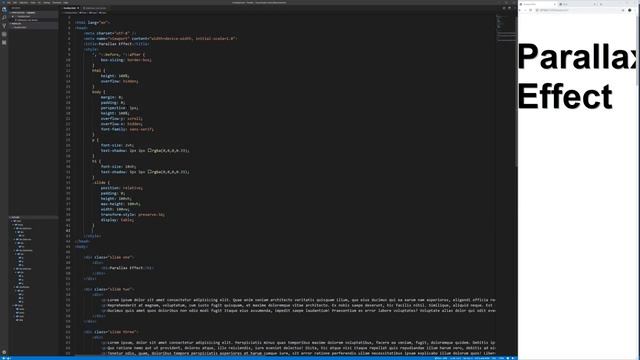Open the Help menu
This screenshot has height=360, width=640.
tap(66, 2)
